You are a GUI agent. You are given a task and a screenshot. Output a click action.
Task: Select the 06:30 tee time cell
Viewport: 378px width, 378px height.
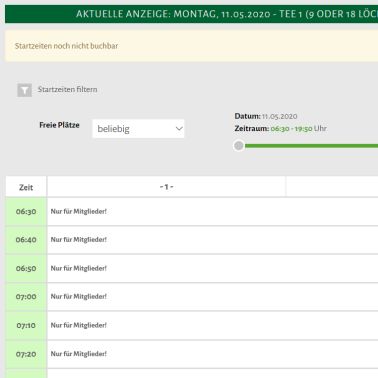tap(26, 212)
